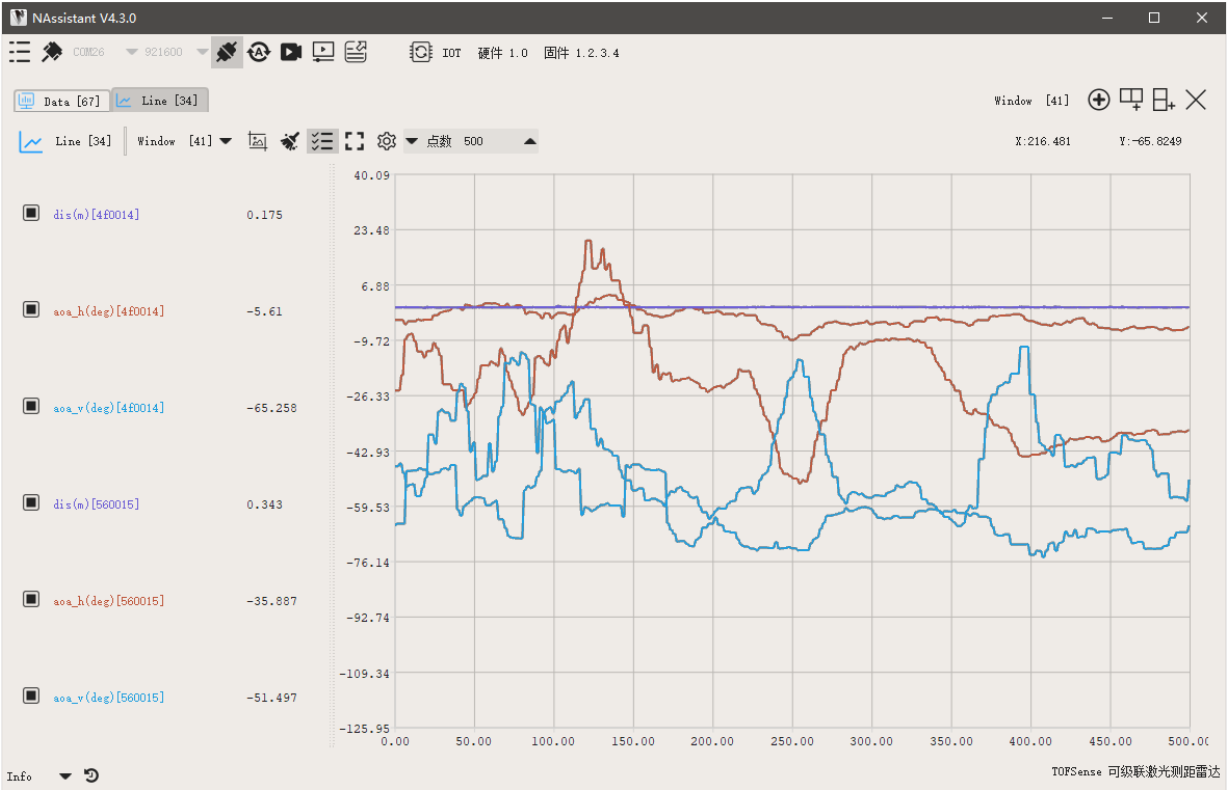Click the TOFSense link text

click(x=1077, y=772)
